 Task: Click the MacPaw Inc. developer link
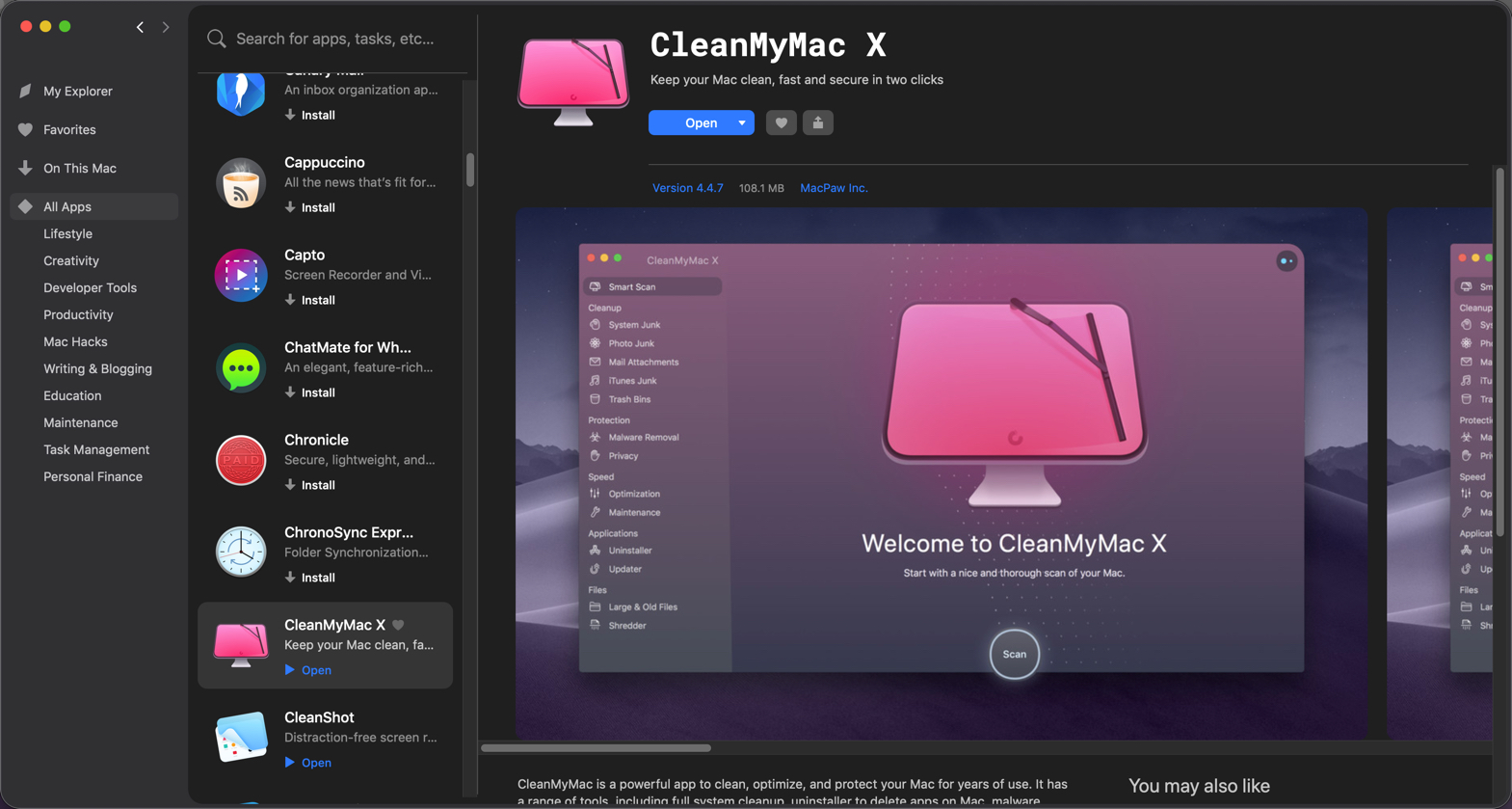tap(834, 188)
